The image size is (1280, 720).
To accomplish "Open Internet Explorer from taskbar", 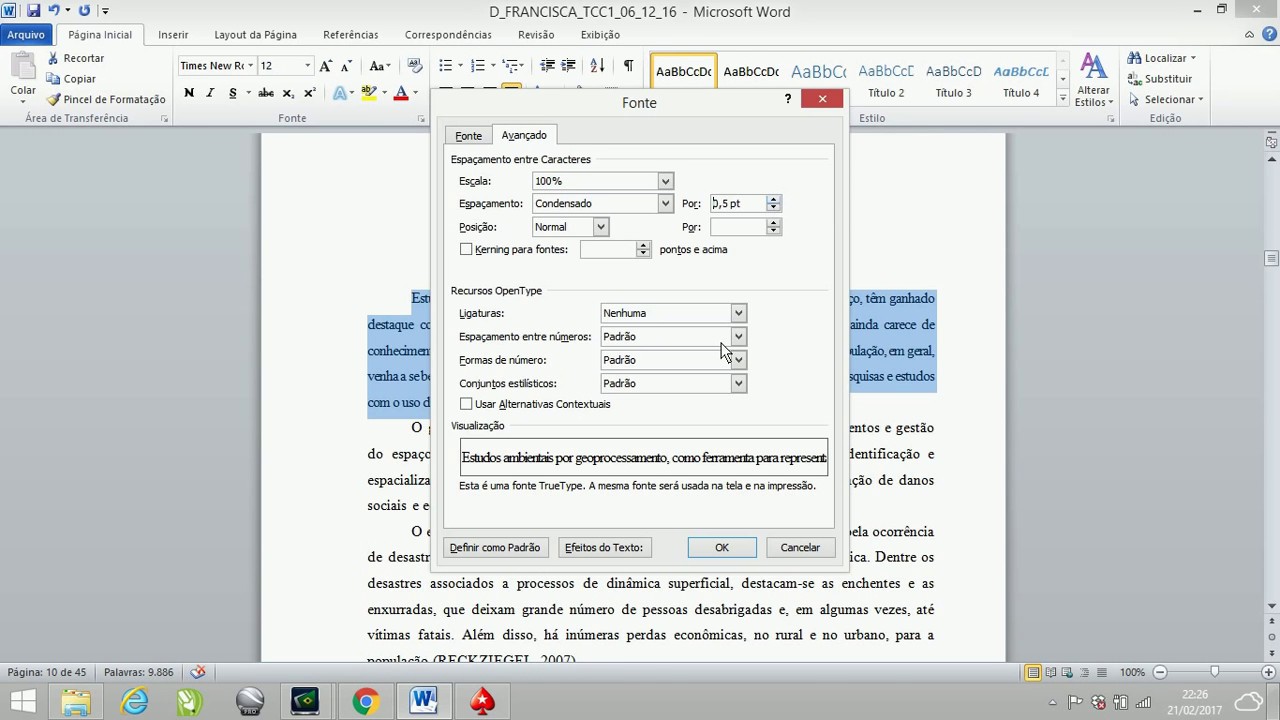I will click(x=134, y=701).
